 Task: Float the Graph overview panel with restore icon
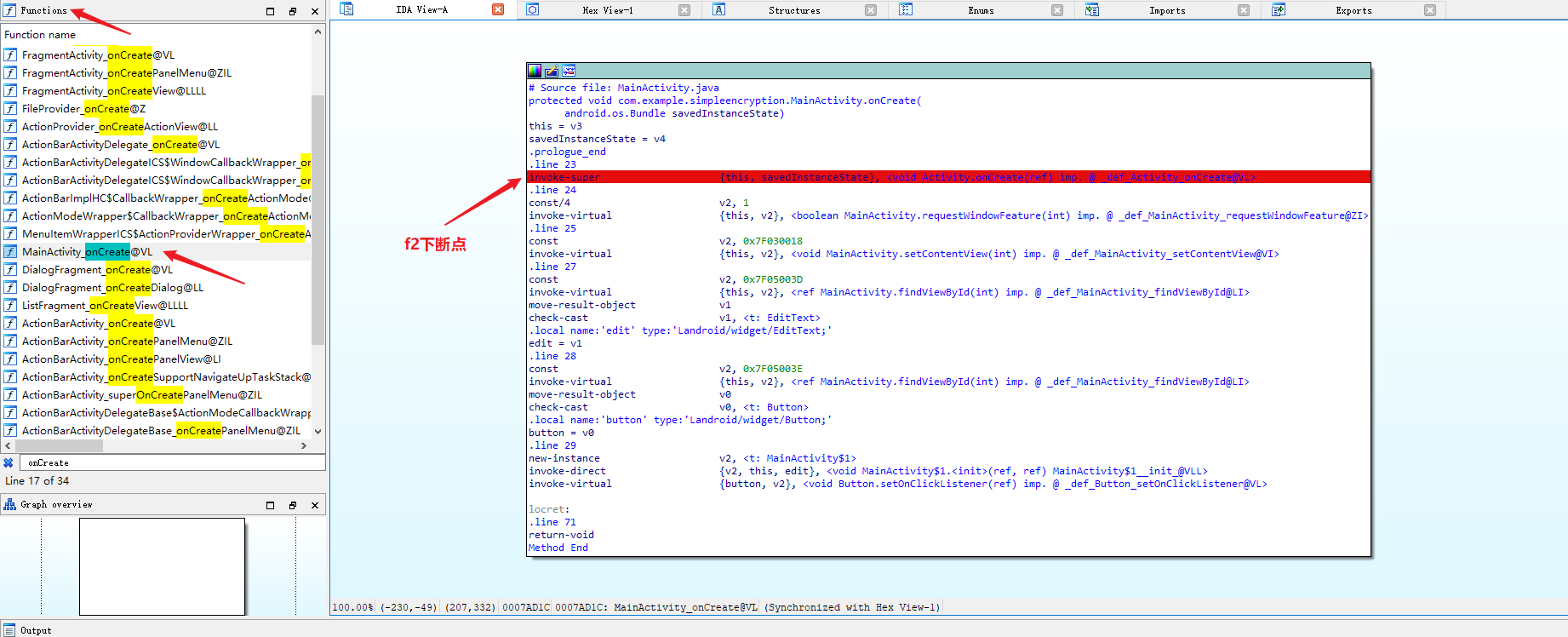292,505
